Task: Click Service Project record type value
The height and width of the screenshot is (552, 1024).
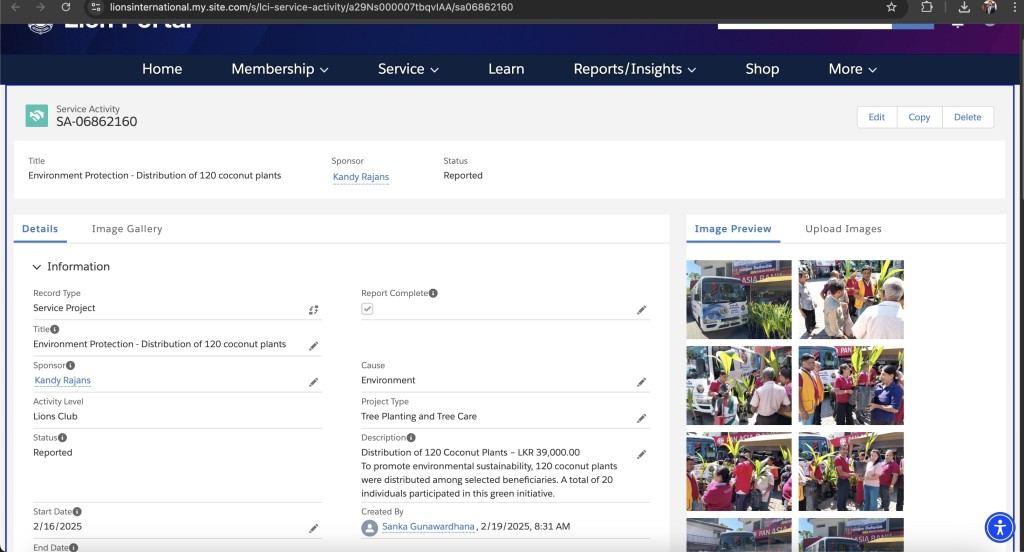Action: tap(64, 308)
